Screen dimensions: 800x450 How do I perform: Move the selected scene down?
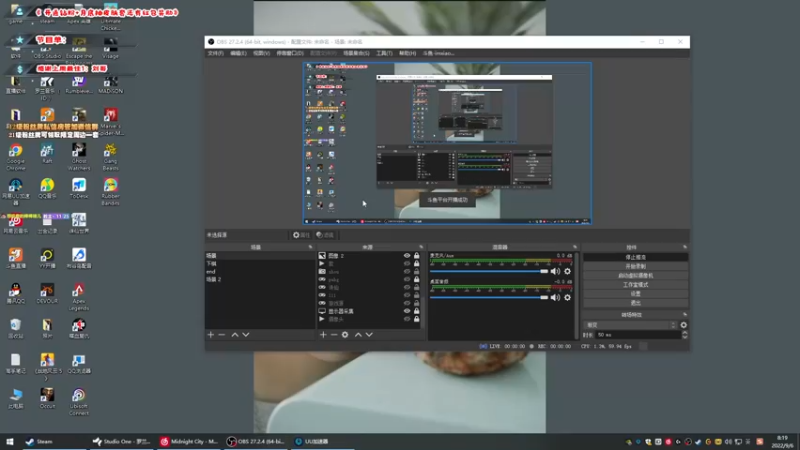[246, 335]
